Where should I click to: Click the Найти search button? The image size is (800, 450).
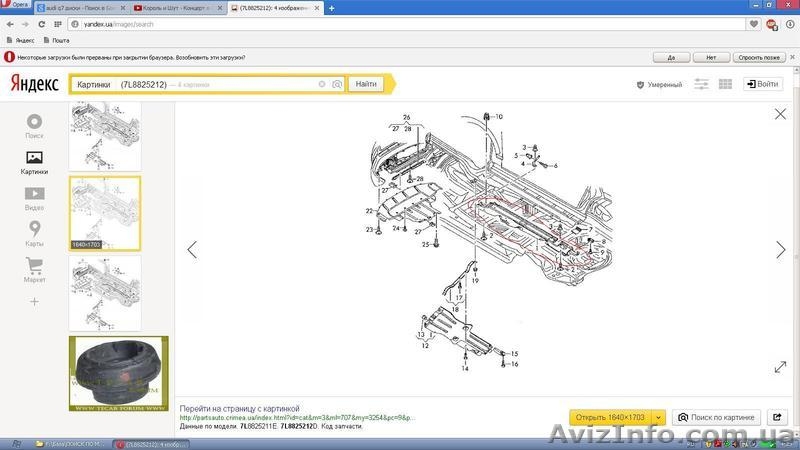[x=366, y=85]
